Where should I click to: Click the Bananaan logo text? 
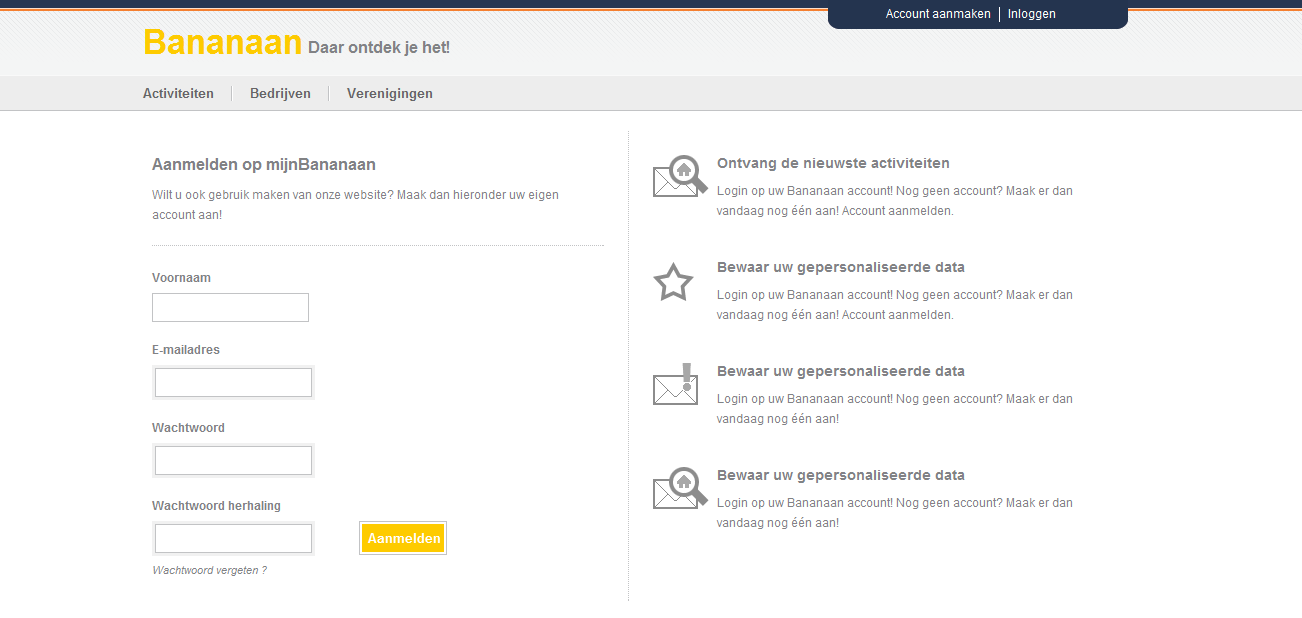223,42
